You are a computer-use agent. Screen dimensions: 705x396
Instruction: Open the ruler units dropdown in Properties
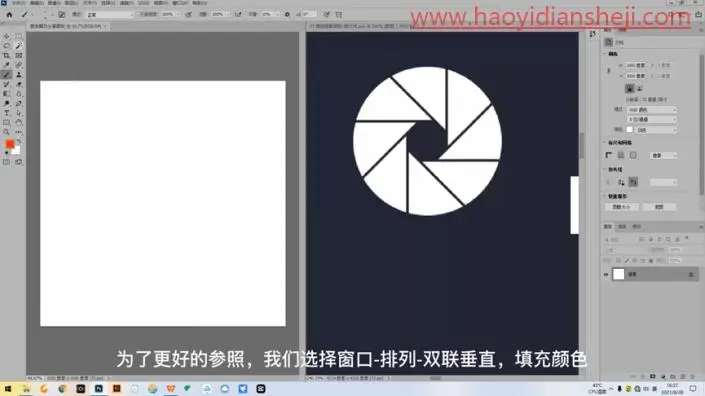pyautogui.click(x=664, y=156)
